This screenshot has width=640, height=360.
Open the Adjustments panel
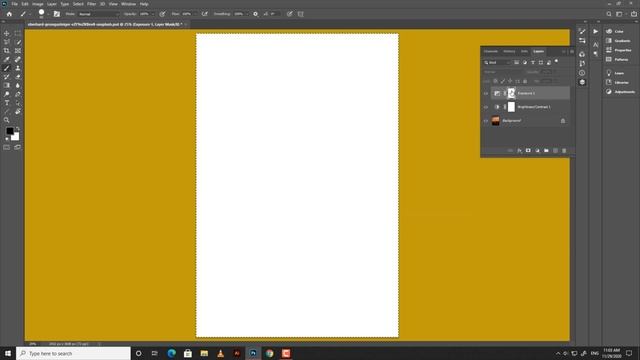point(620,92)
